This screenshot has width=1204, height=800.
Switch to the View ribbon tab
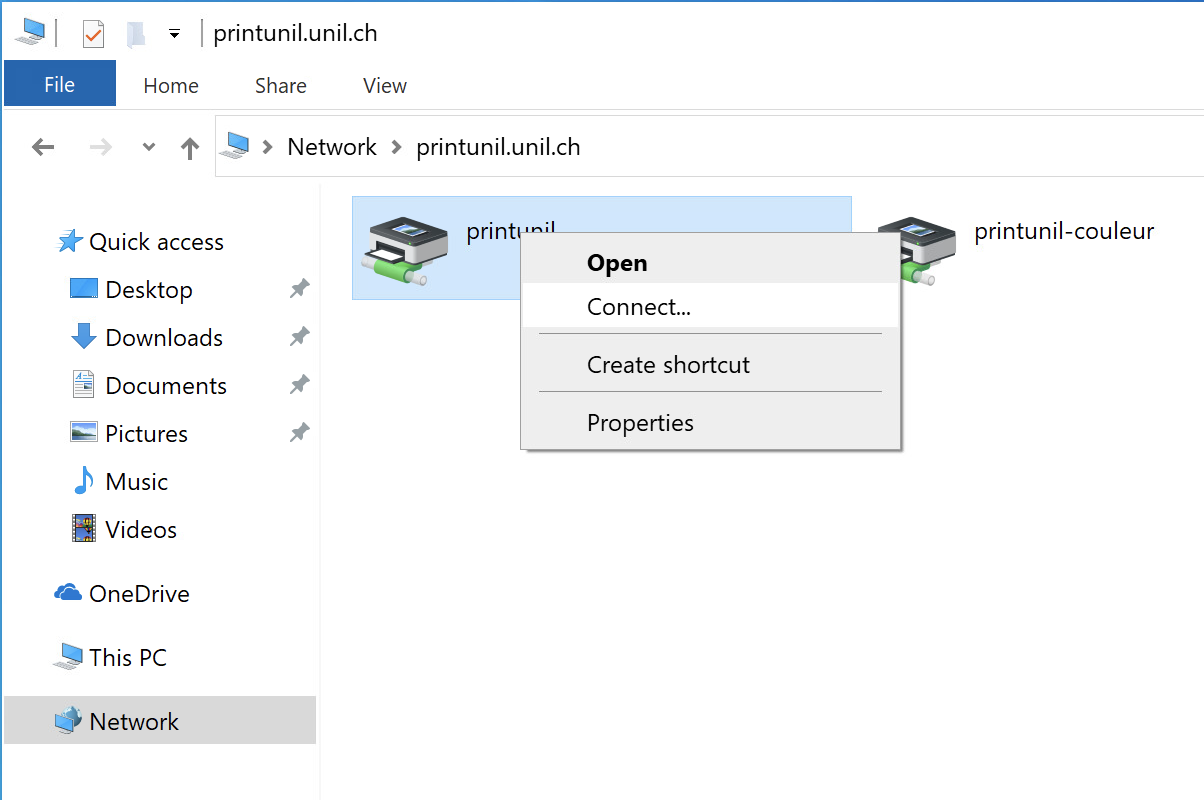(x=384, y=86)
